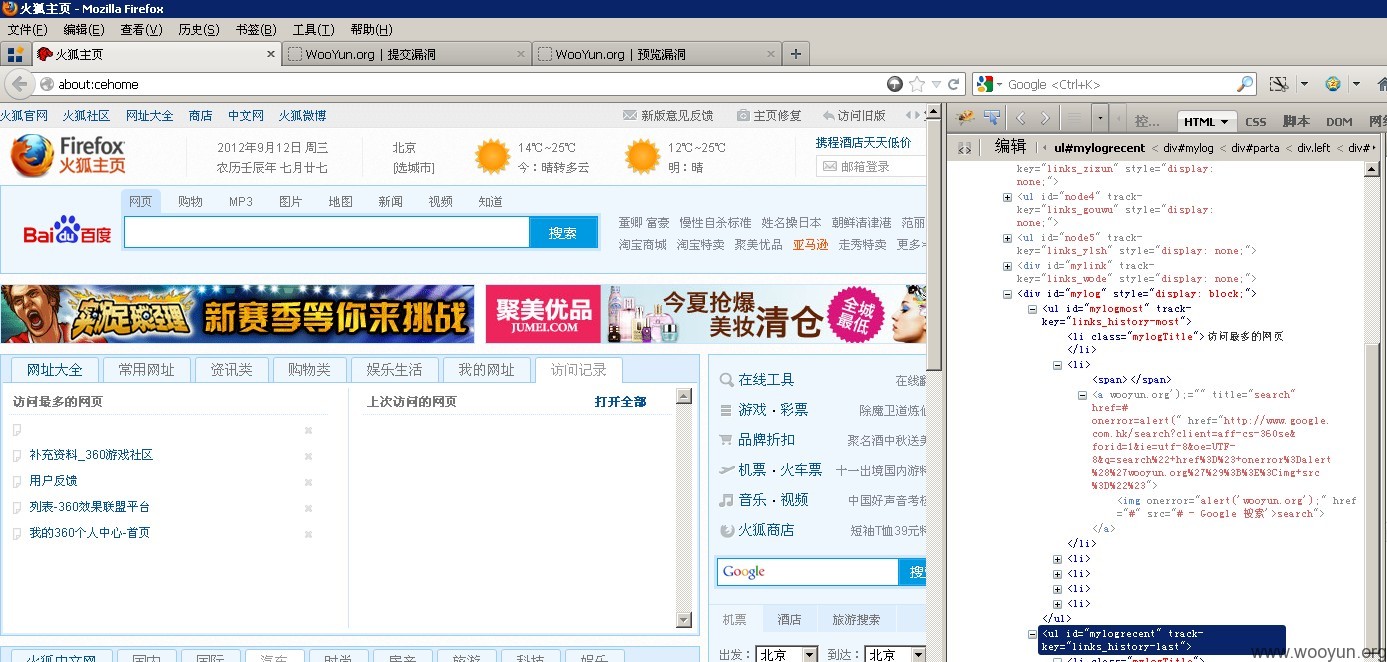Viewport: 1387px width, 662px height.
Task: Switch to Firebug CSS tab
Action: 1255,122
